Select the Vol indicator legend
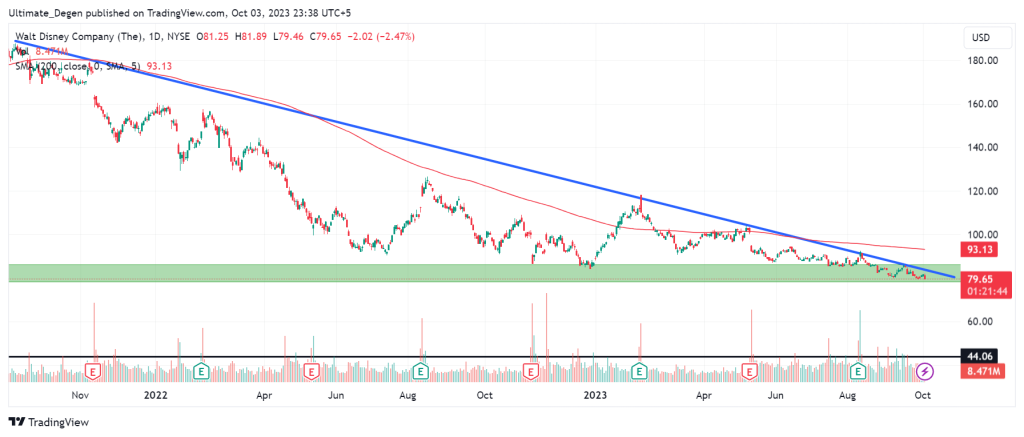 (x=20, y=50)
